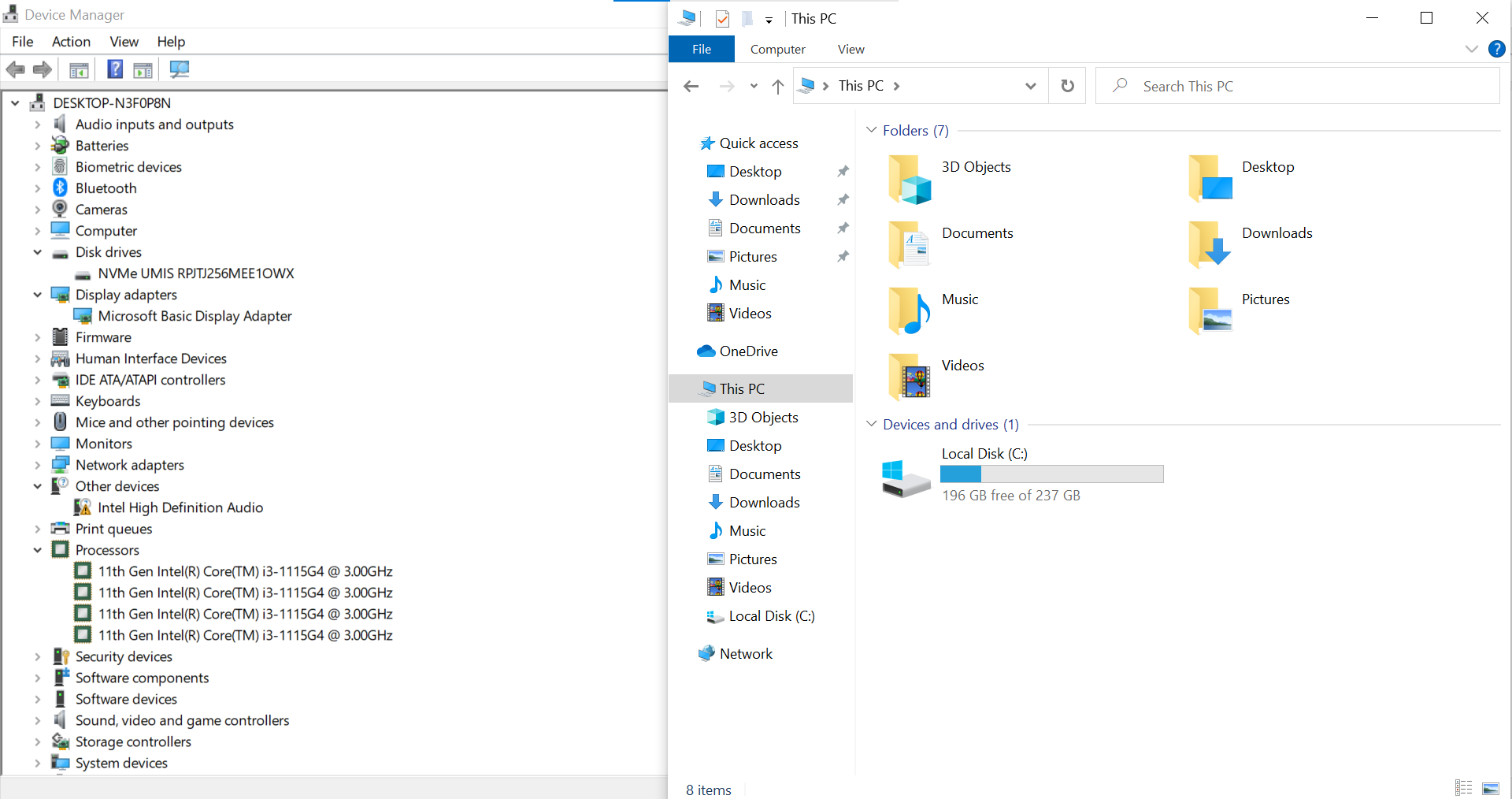1512x799 pixels.
Task: Click the Refresh button in File Explorer
Action: click(x=1067, y=86)
